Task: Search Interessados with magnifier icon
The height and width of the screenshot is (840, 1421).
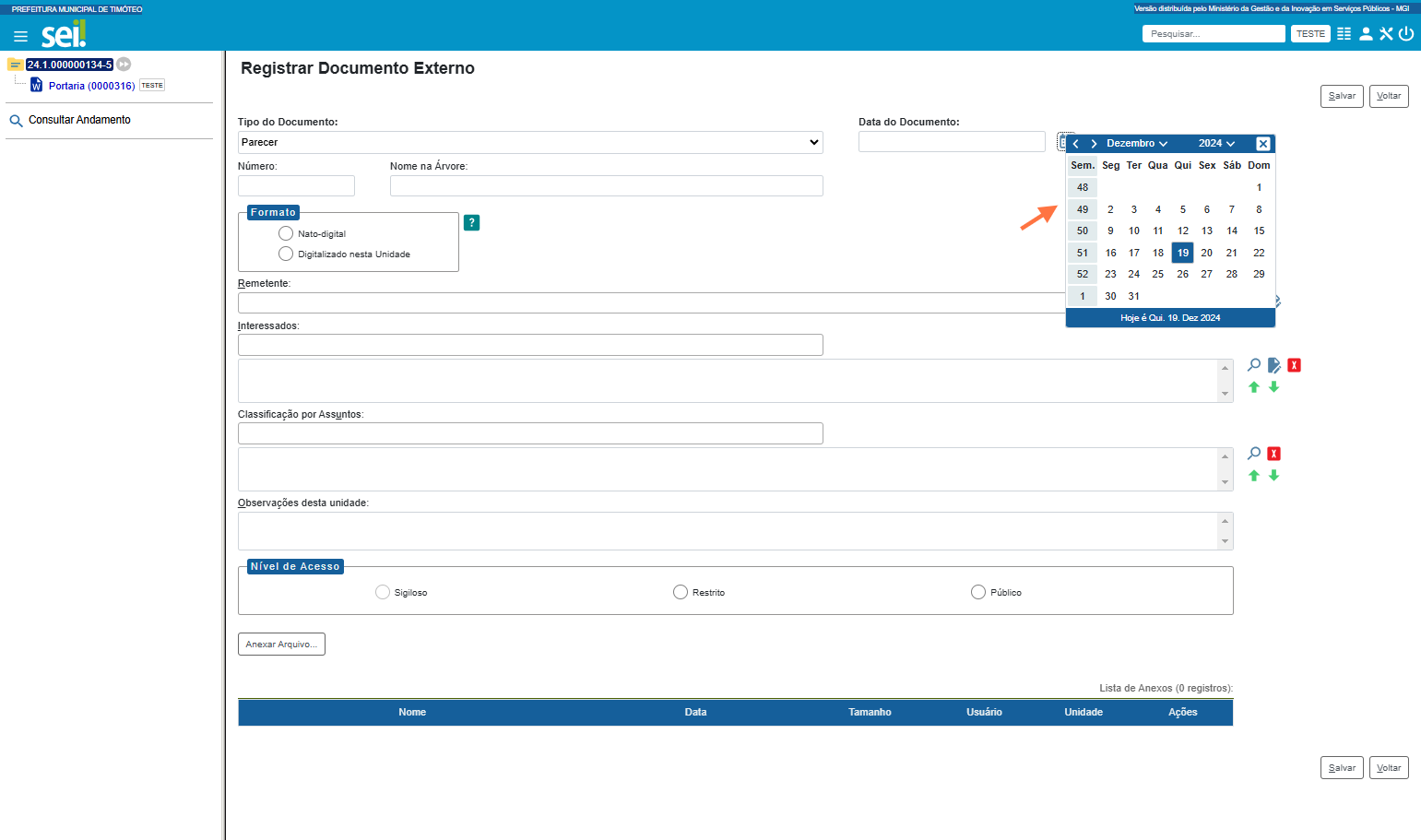Action: pos(1254,365)
